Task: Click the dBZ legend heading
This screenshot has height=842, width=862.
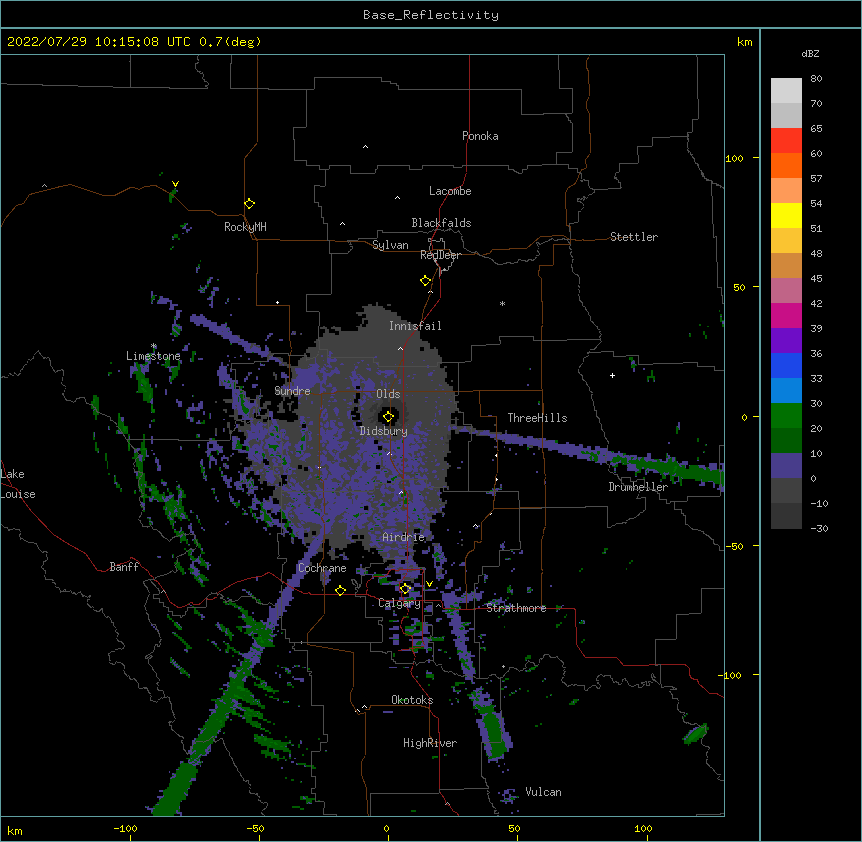Action: coord(810,53)
